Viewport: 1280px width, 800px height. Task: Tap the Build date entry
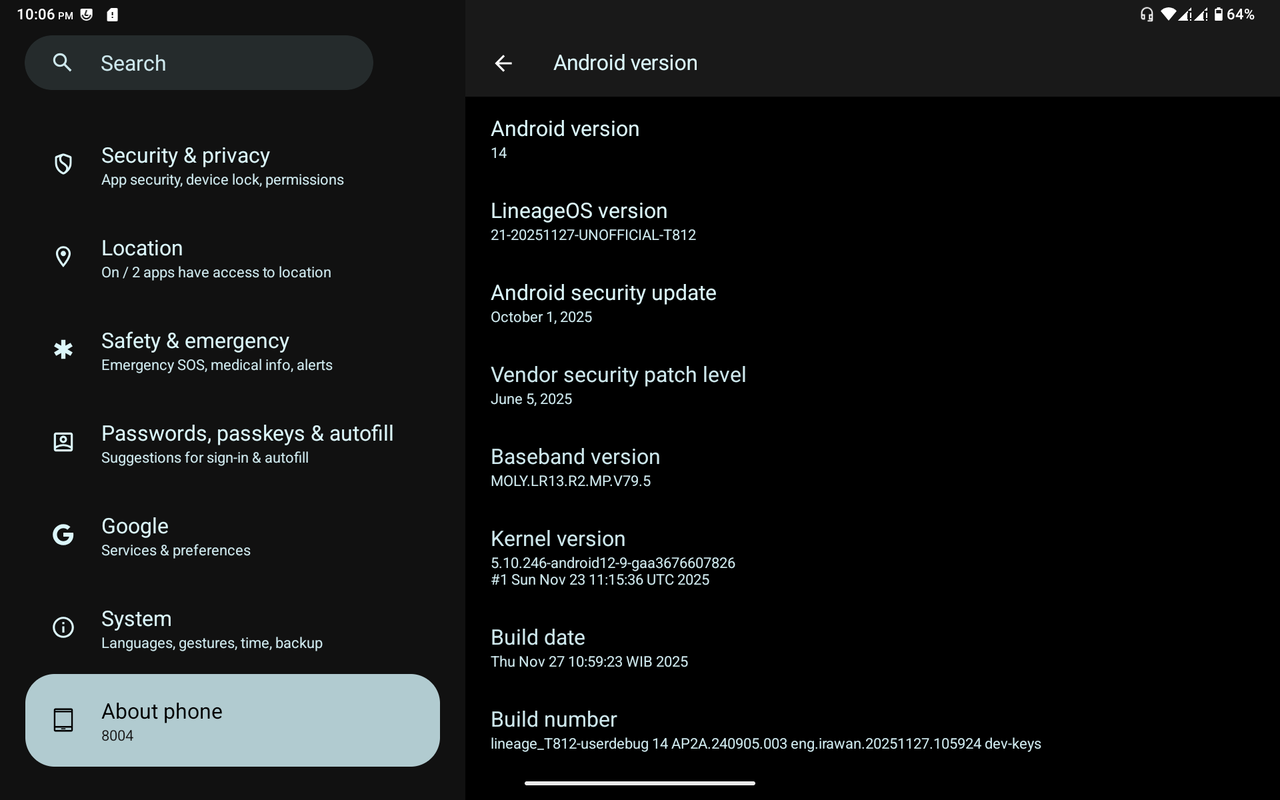(x=872, y=648)
